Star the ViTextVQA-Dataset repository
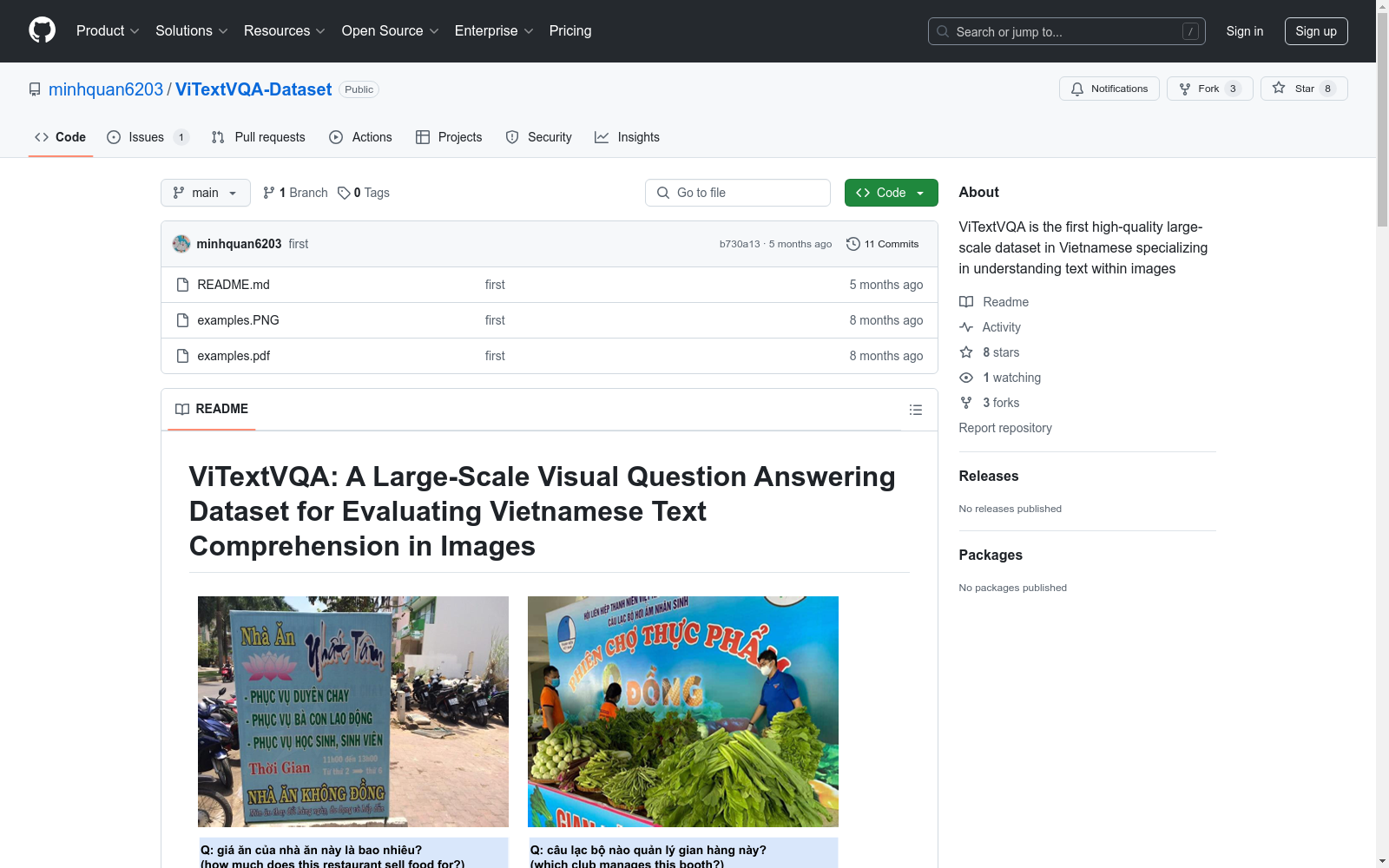Screen dimensions: 1389x868 pyautogui.click(x=1304, y=89)
